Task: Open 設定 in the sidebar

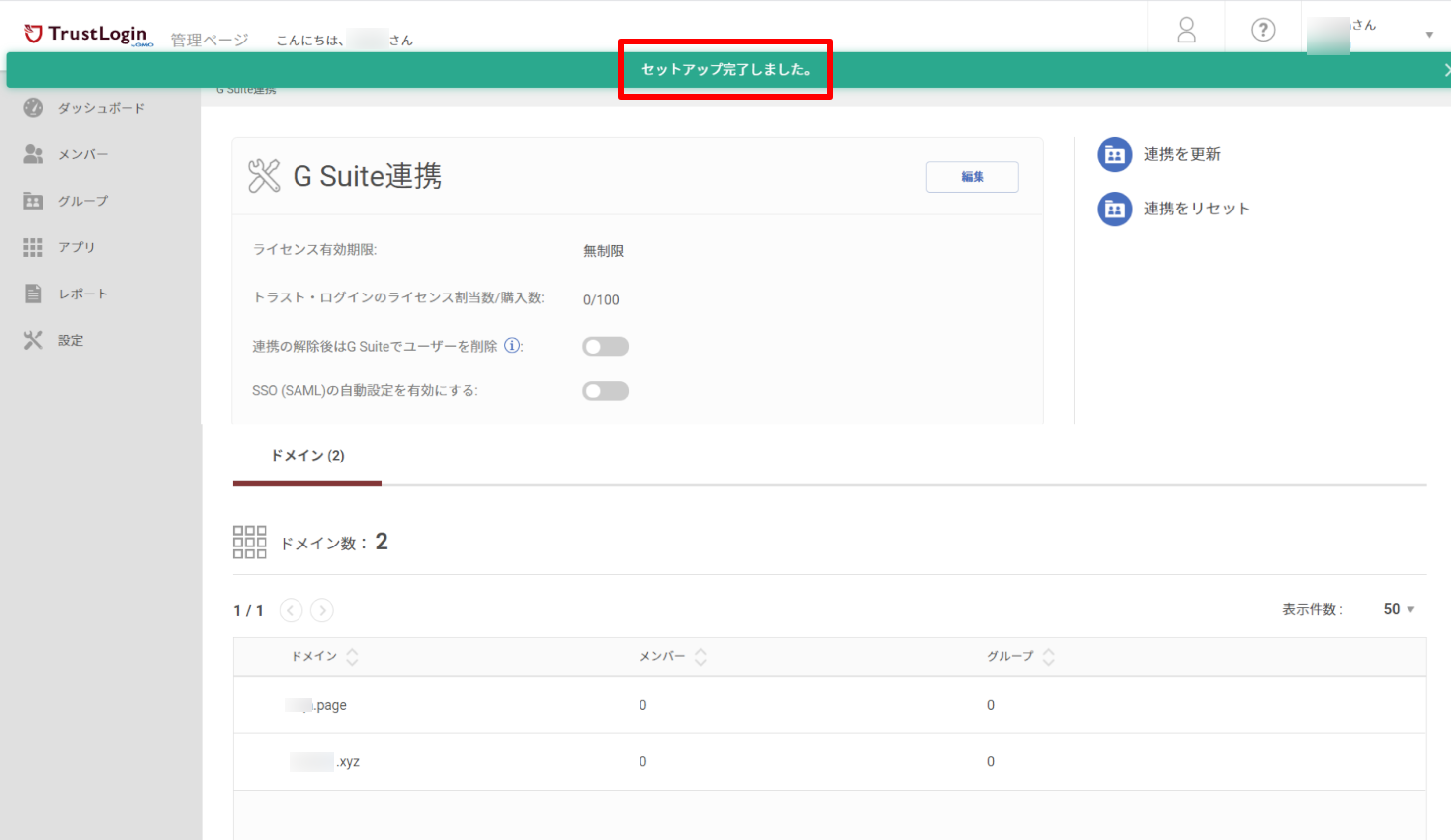Action: pos(70,340)
